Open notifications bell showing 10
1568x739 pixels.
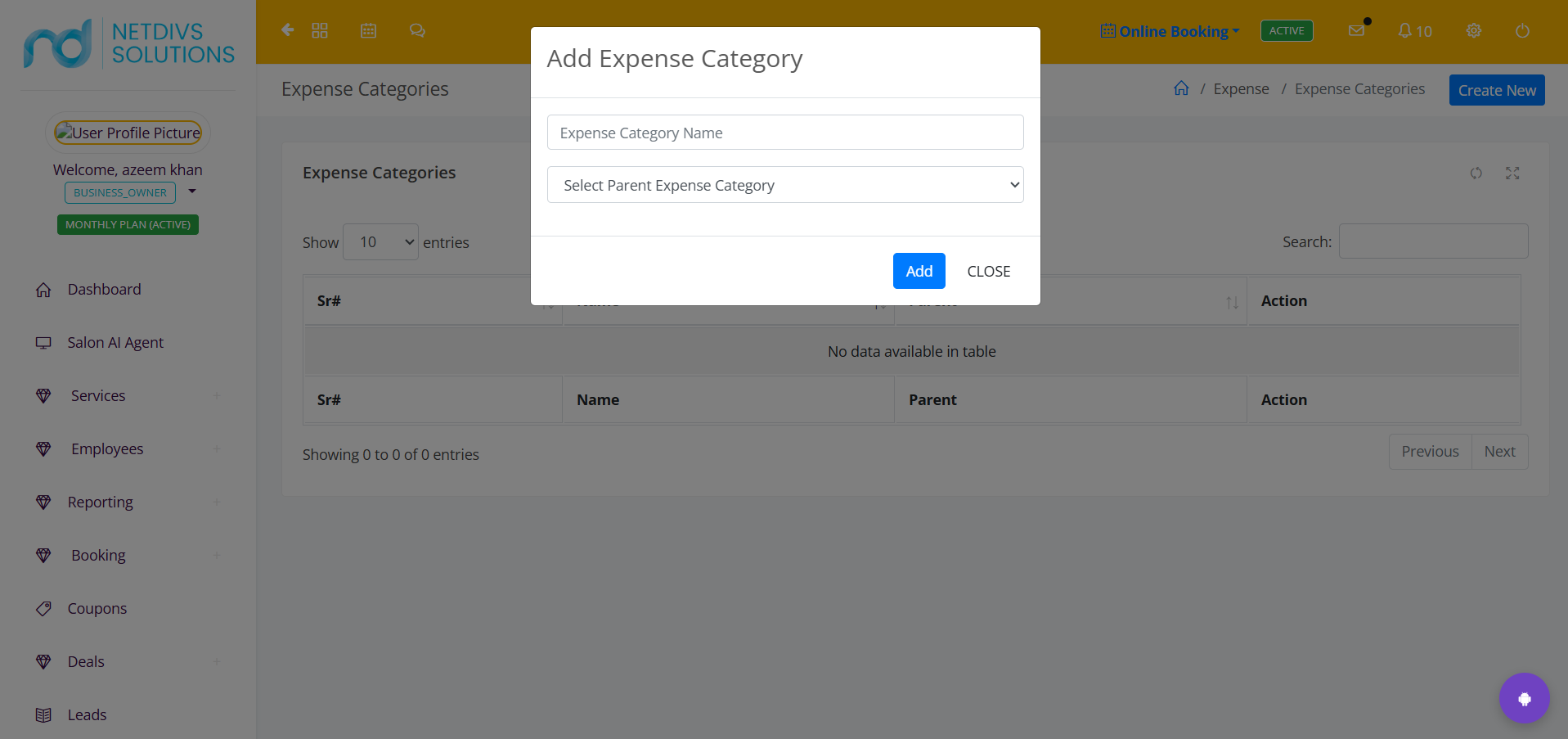click(x=1415, y=30)
